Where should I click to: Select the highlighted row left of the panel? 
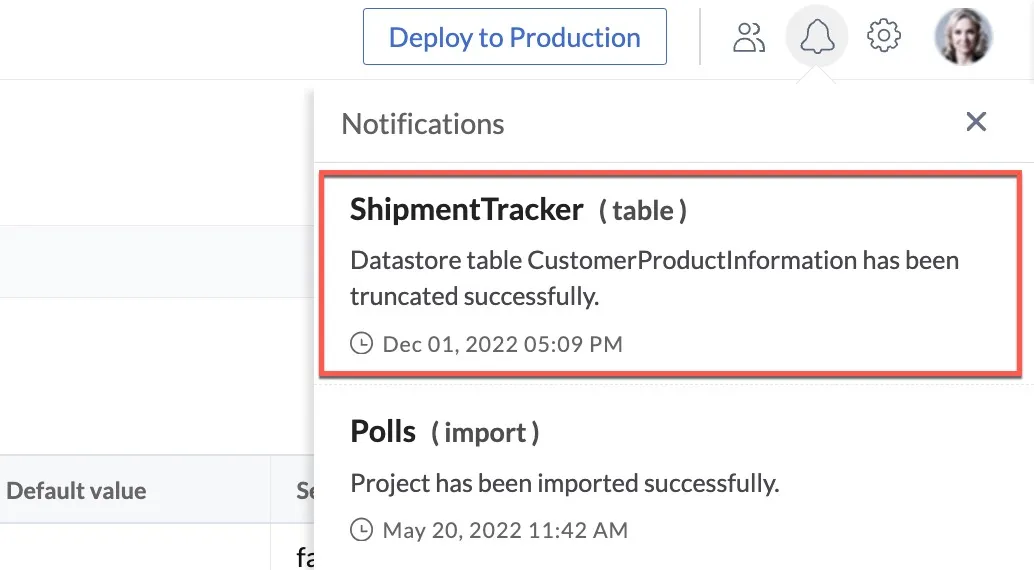click(x=157, y=261)
